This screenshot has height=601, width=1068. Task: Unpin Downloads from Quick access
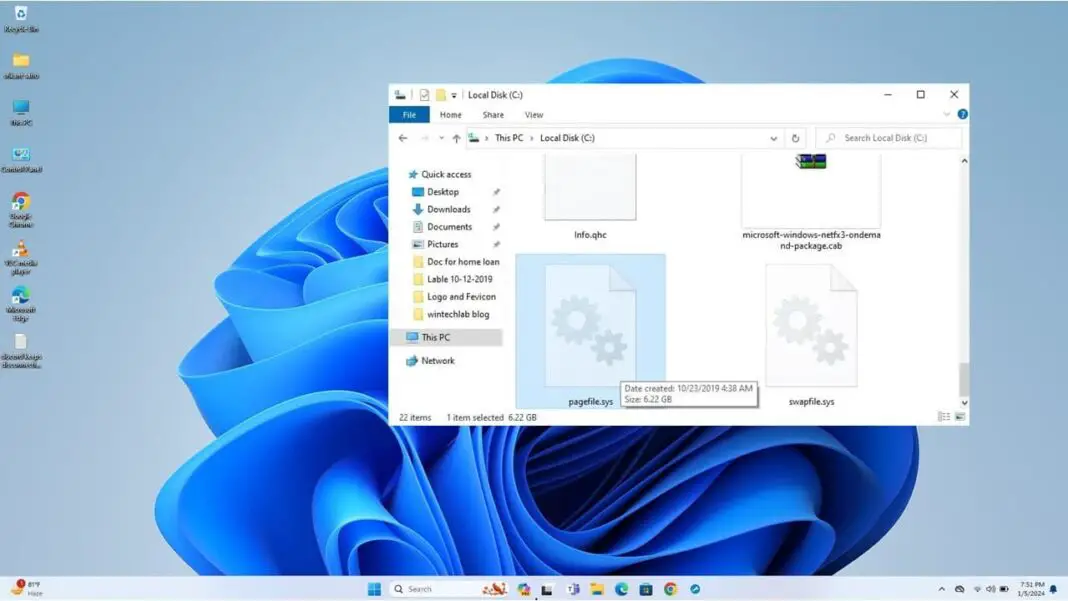(496, 209)
